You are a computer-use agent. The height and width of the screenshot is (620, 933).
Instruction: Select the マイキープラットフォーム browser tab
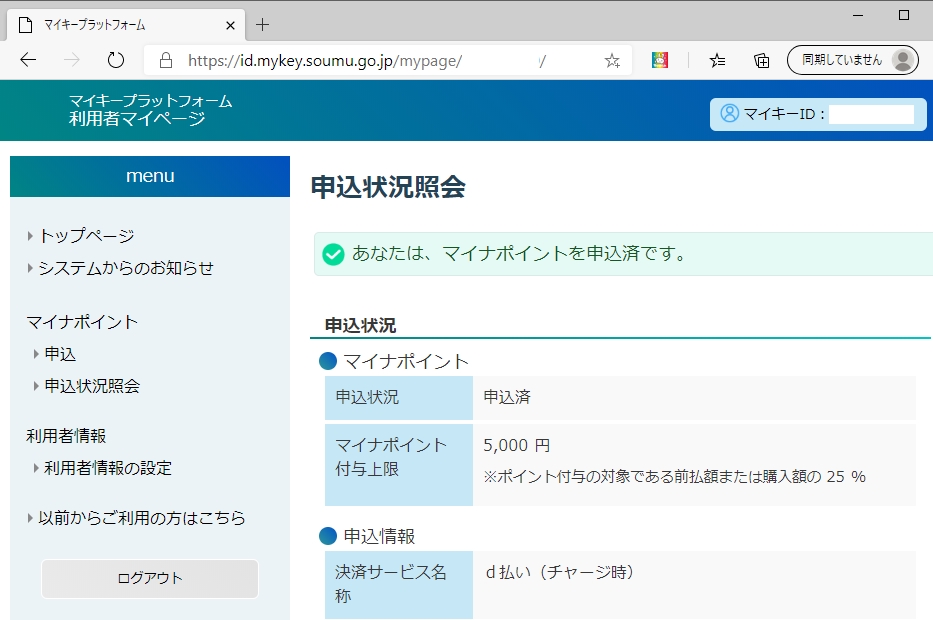pyautogui.click(x=126, y=25)
